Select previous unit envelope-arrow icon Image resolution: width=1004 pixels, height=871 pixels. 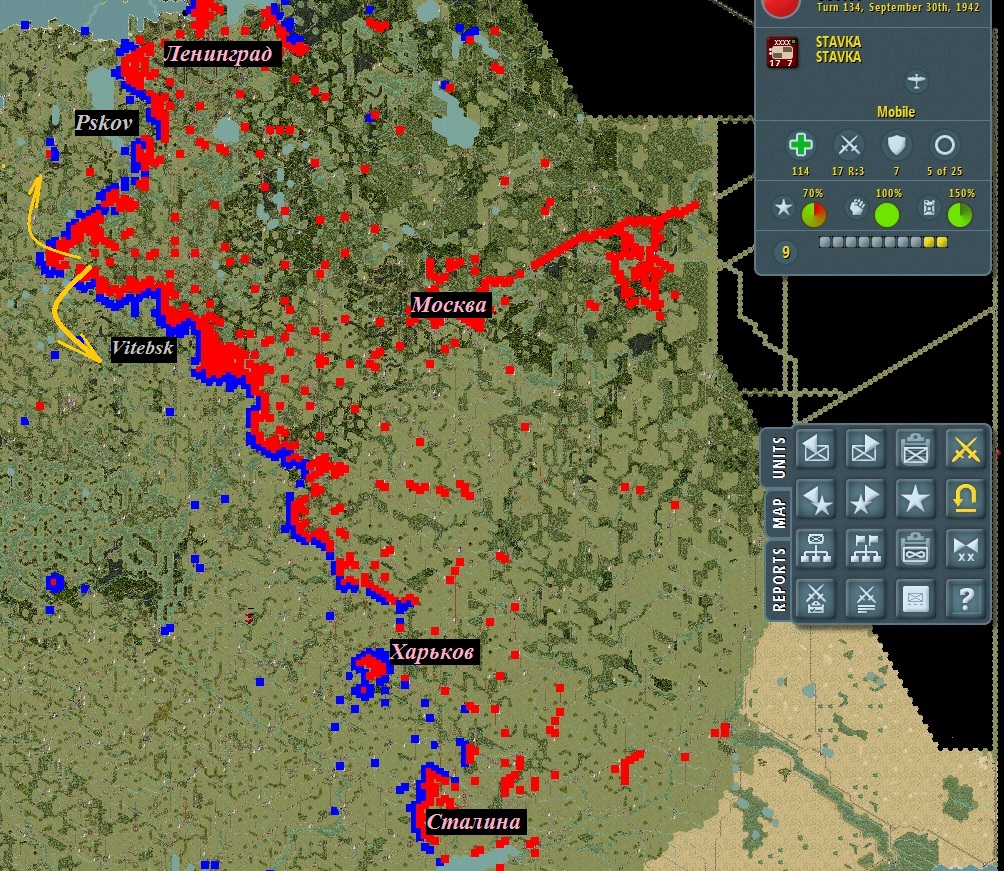[x=816, y=448]
